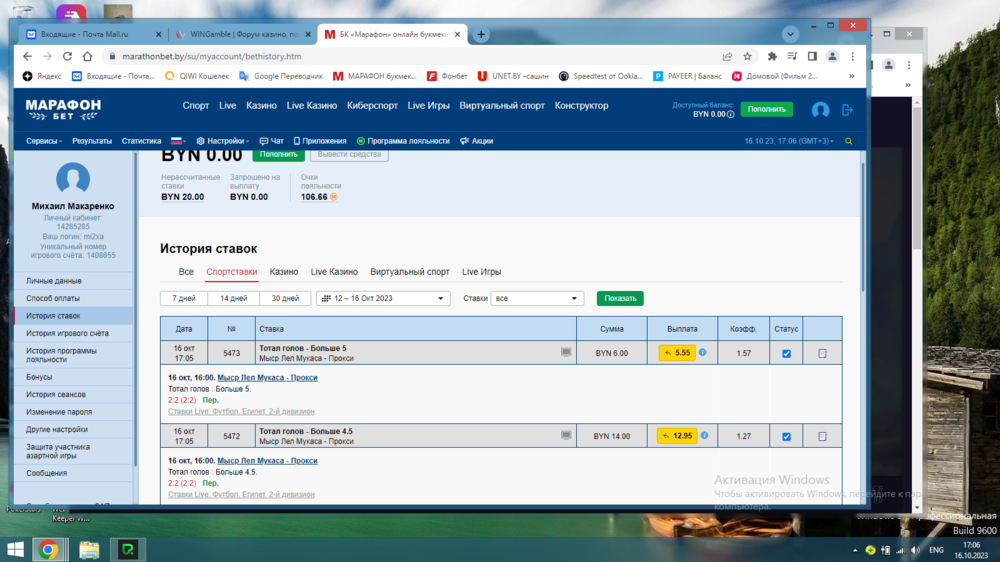Switch to the Казино history tab
This screenshot has width=1000, height=562.
pos(284,272)
